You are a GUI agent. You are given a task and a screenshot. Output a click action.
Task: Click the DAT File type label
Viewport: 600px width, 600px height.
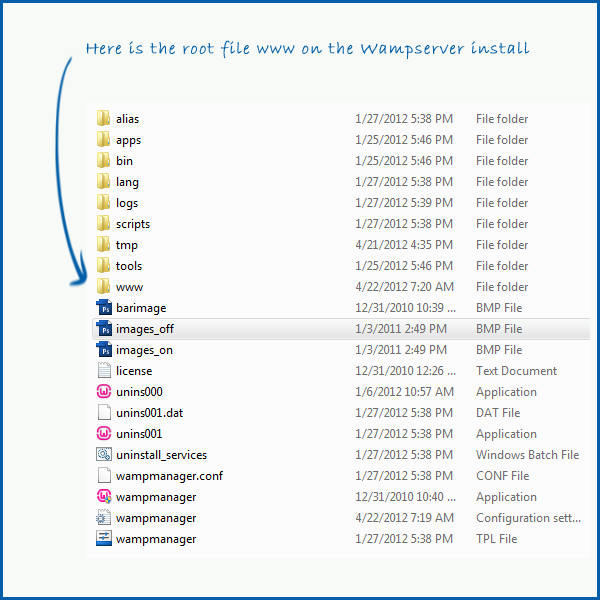click(498, 412)
